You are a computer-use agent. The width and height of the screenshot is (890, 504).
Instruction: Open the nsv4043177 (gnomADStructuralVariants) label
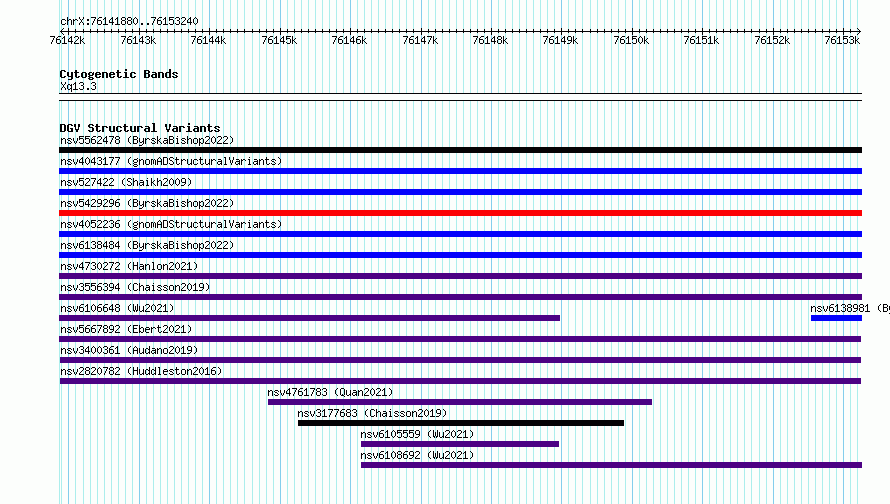[x=171, y=161]
